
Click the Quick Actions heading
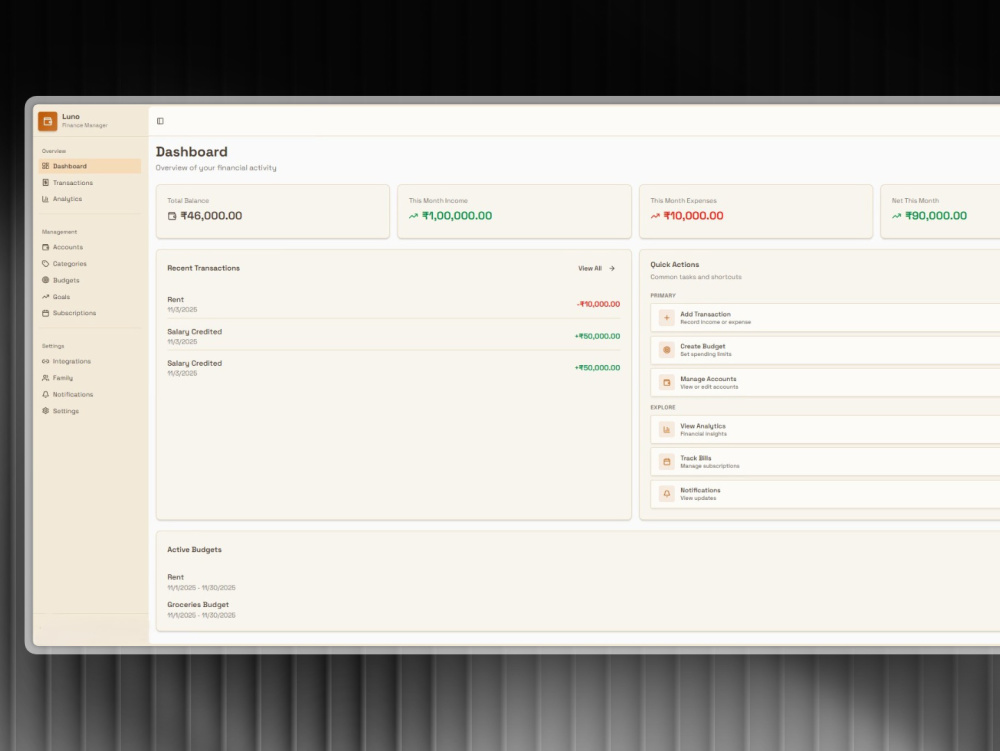point(675,265)
